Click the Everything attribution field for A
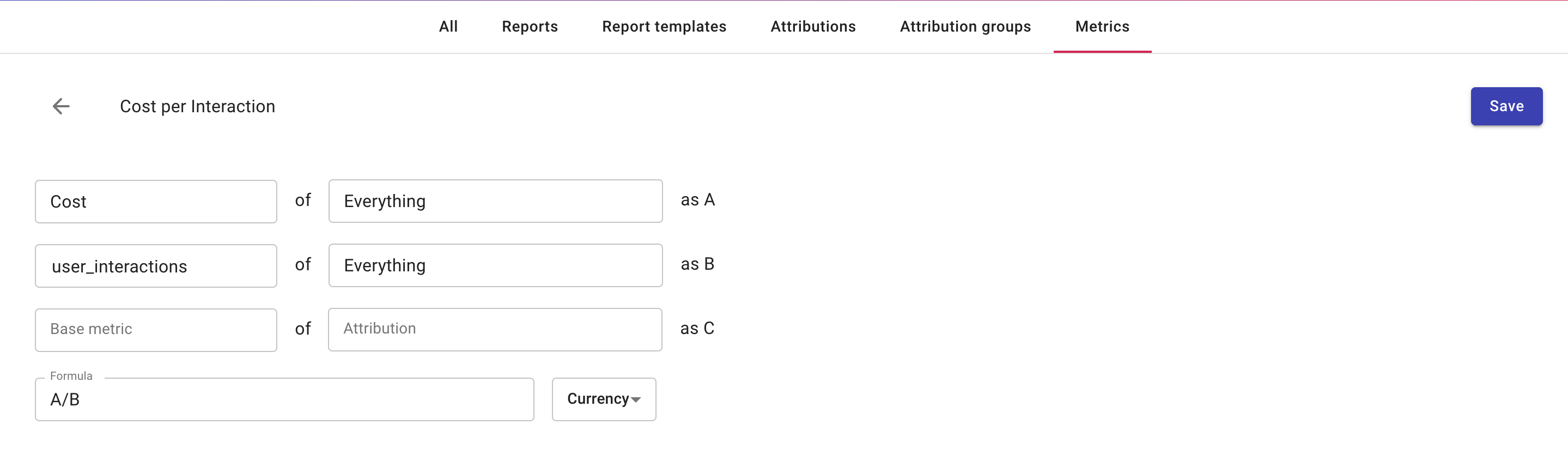The image size is (1568, 449). [x=495, y=201]
